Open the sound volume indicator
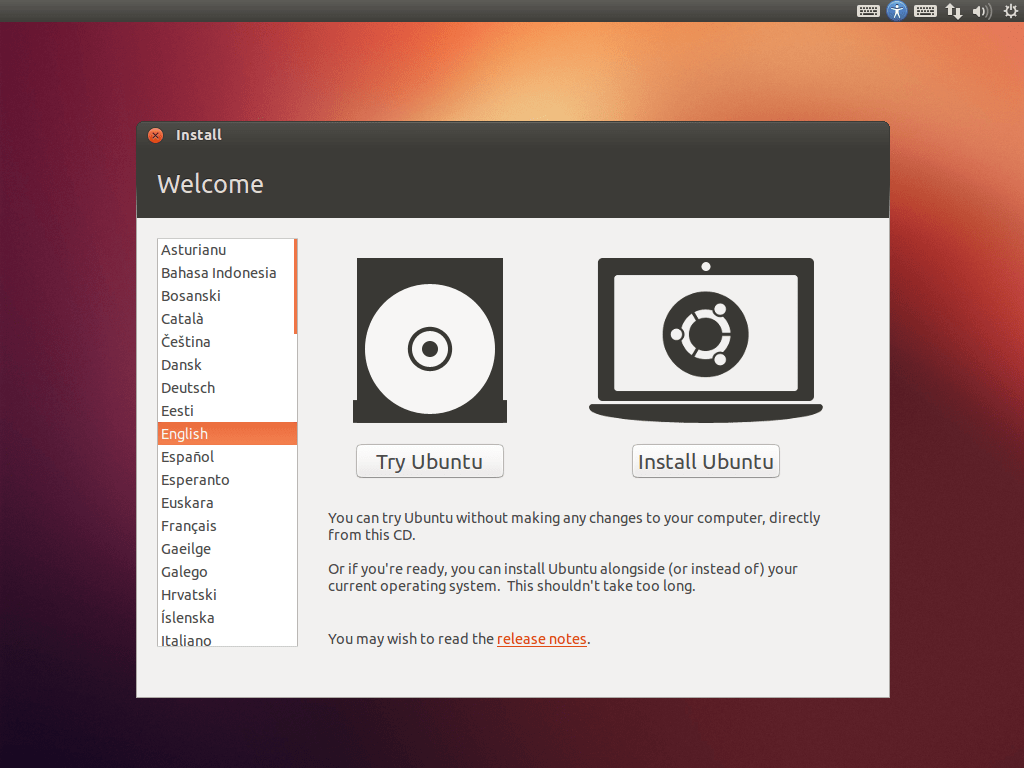This screenshot has width=1024, height=768. 981,11
